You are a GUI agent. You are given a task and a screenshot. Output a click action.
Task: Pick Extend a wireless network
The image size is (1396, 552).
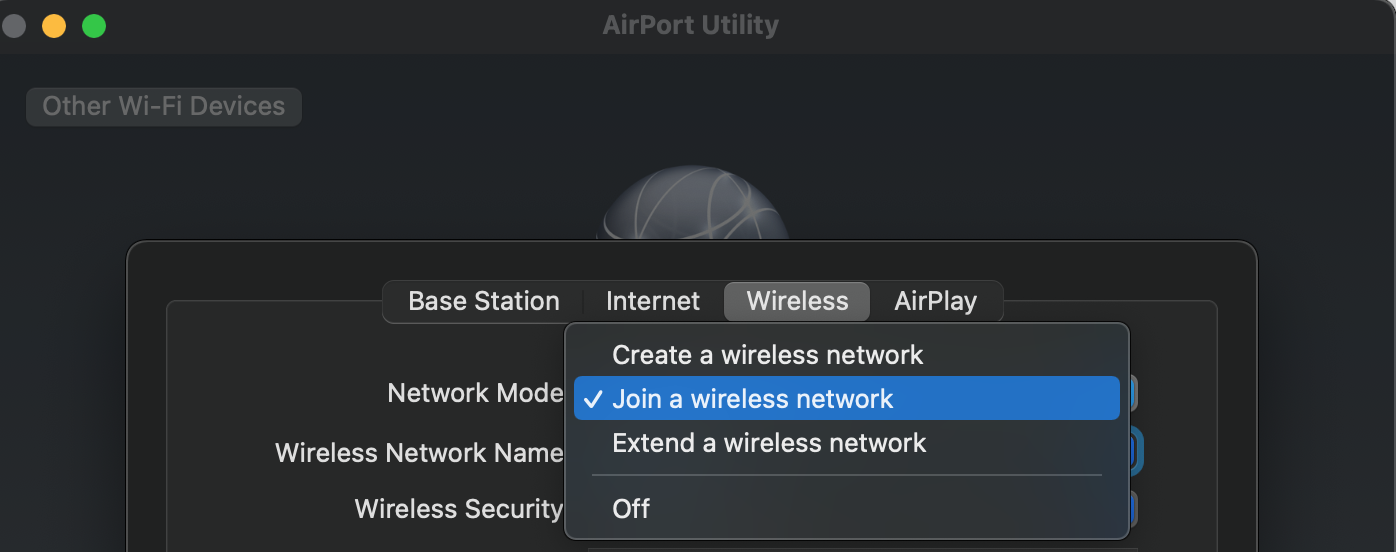pyautogui.click(x=769, y=443)
